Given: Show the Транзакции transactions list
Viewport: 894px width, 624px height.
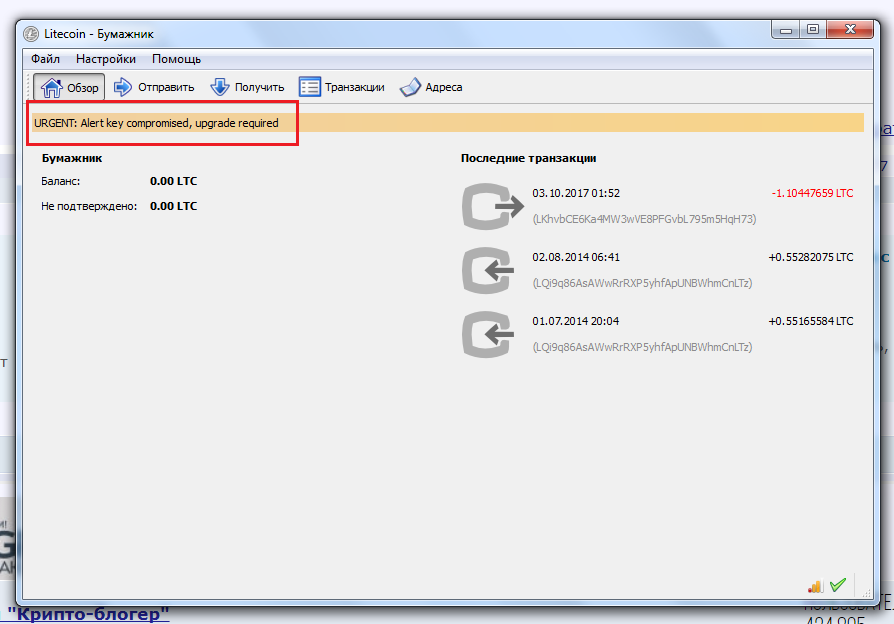Looking at the screenshot, I should 342,87.
